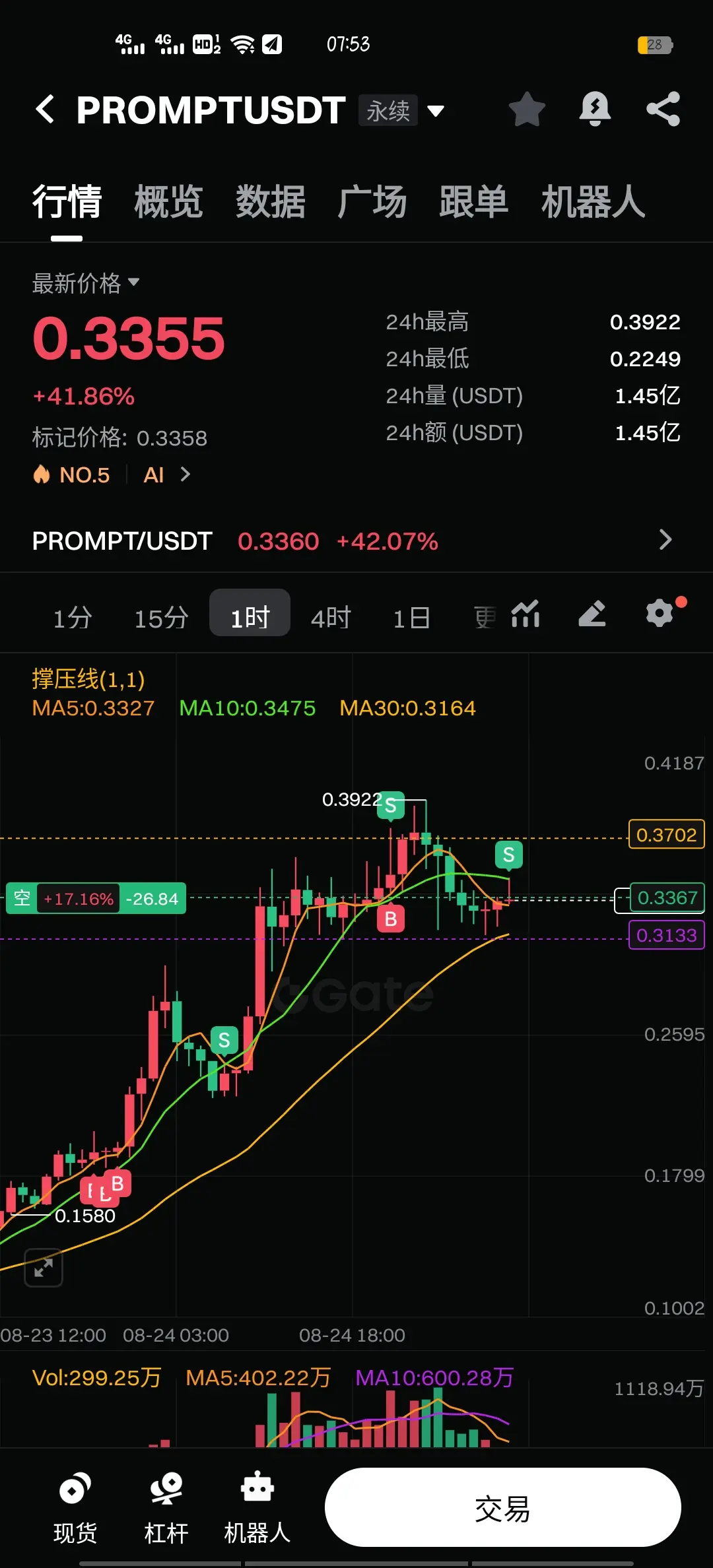Image resolution: width=713 pixels, height=1568 pixels.
Task: Tap the 0.3367 current price label
Action: pos(667,898)
